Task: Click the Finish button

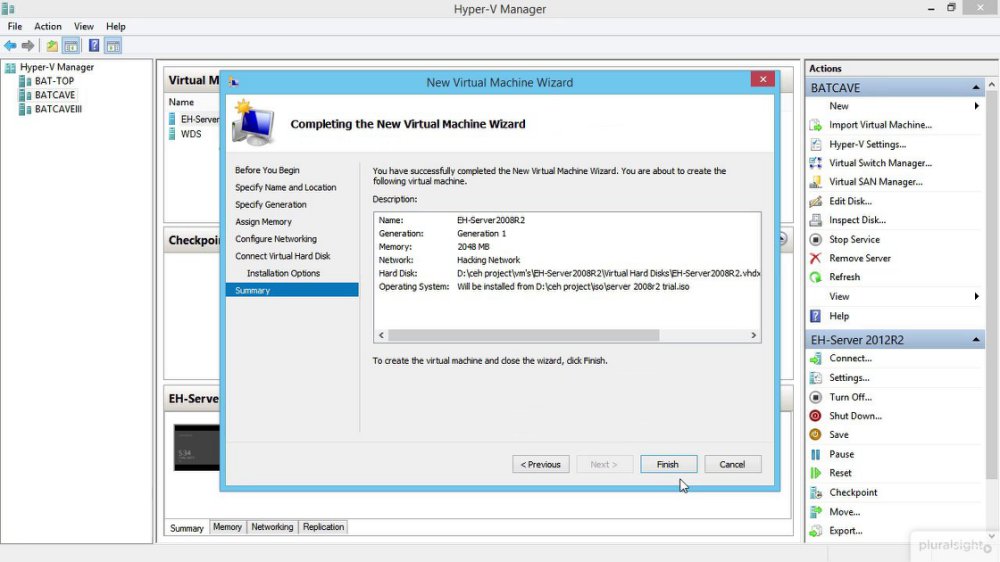Action: click(x=668, y=464)
